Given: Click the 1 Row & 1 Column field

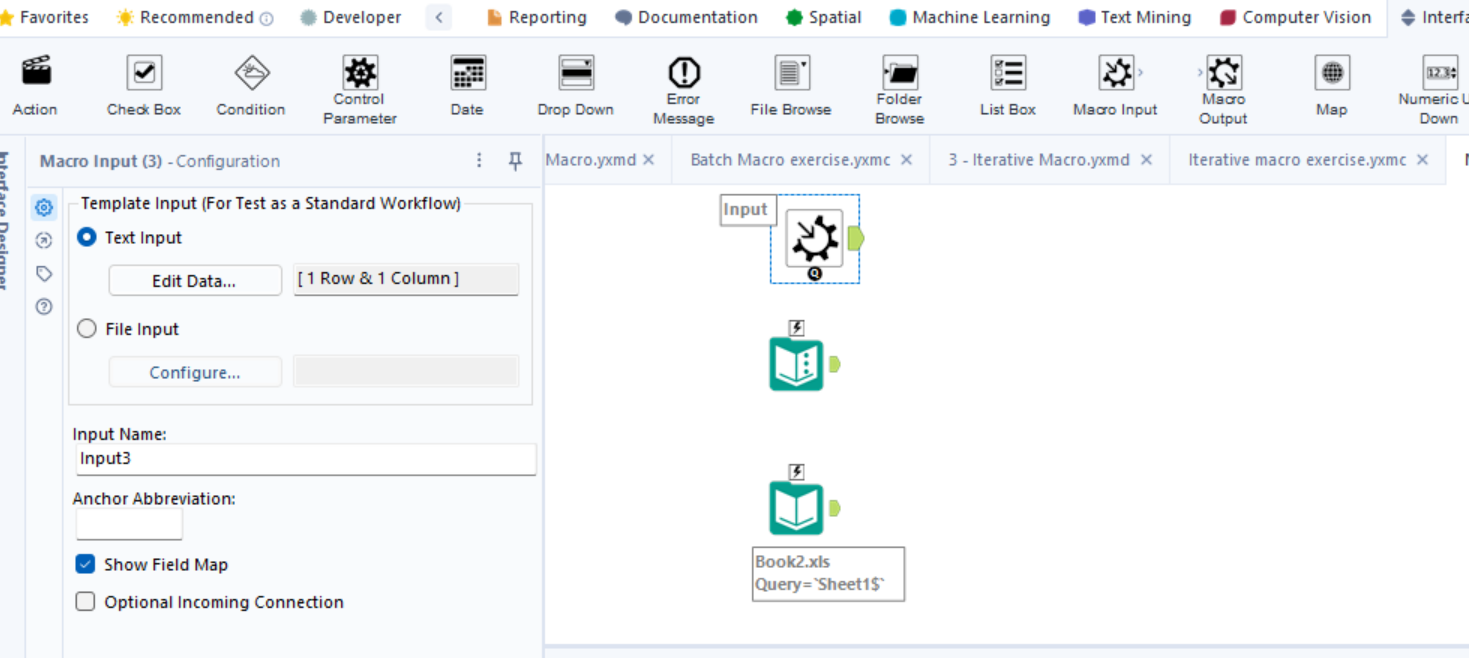Looking at the screenshot, I should (406, 279).
